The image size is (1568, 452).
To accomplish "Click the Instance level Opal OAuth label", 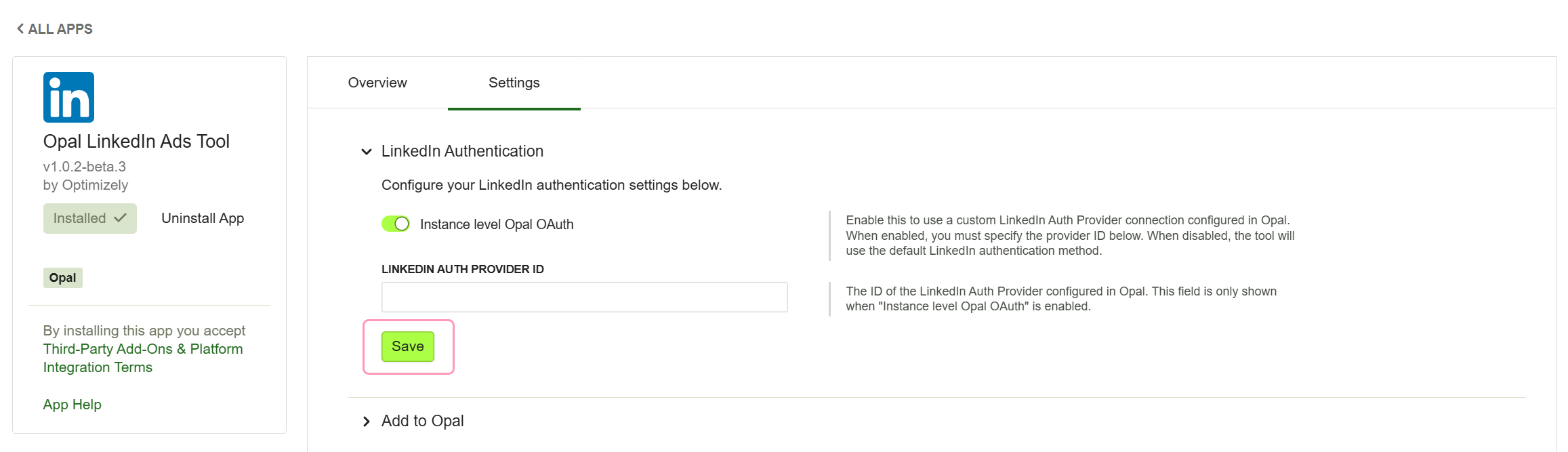I will pyautogui.click(x=497, y=224).
